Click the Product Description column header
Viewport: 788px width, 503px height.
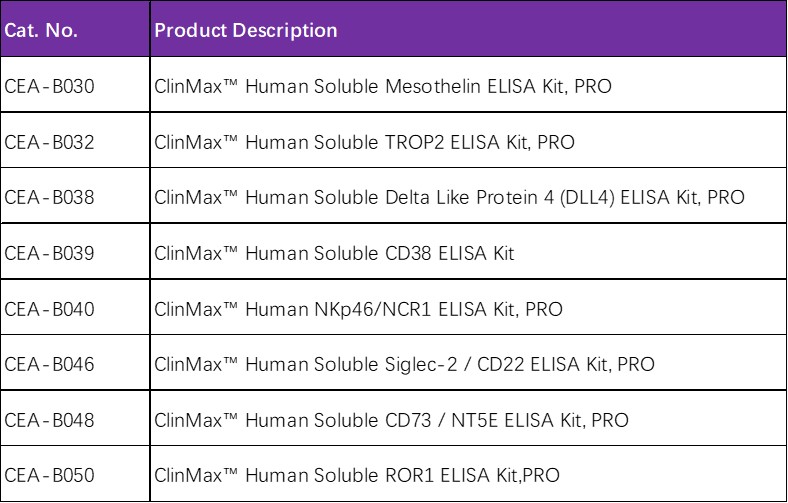246,31
